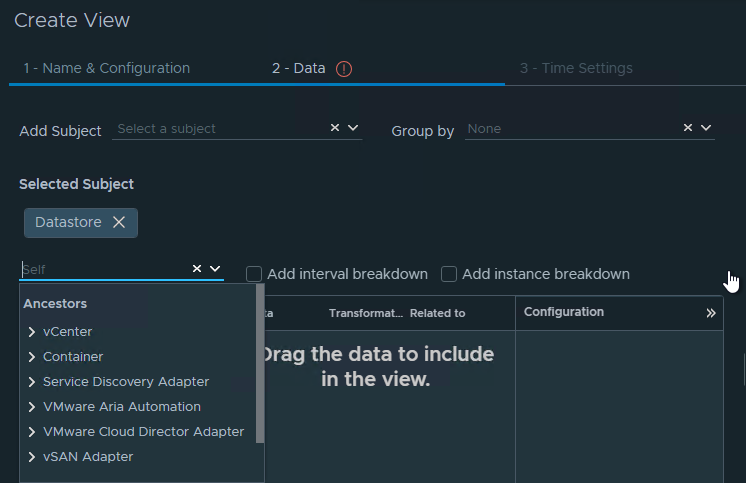
Task: Clear the Group by selection
Action: click(688, 128)
